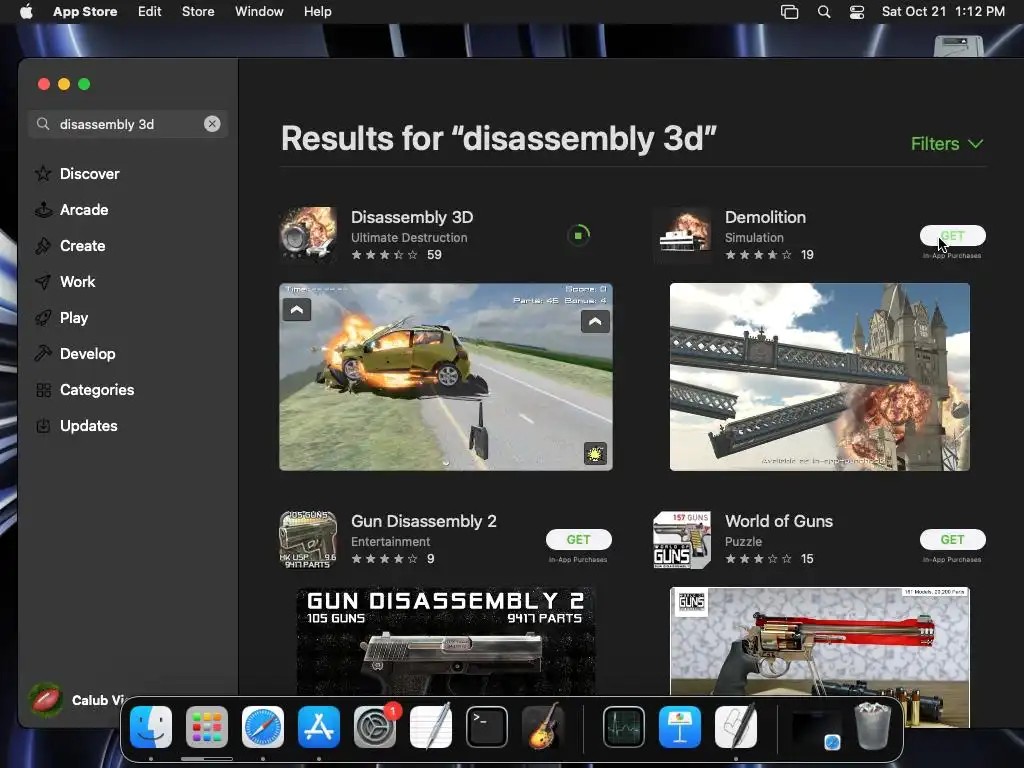Open Disassembly 3D title link
This screenshot has height=768, width=1024.
pyautogui.click(x=412, y=217)
